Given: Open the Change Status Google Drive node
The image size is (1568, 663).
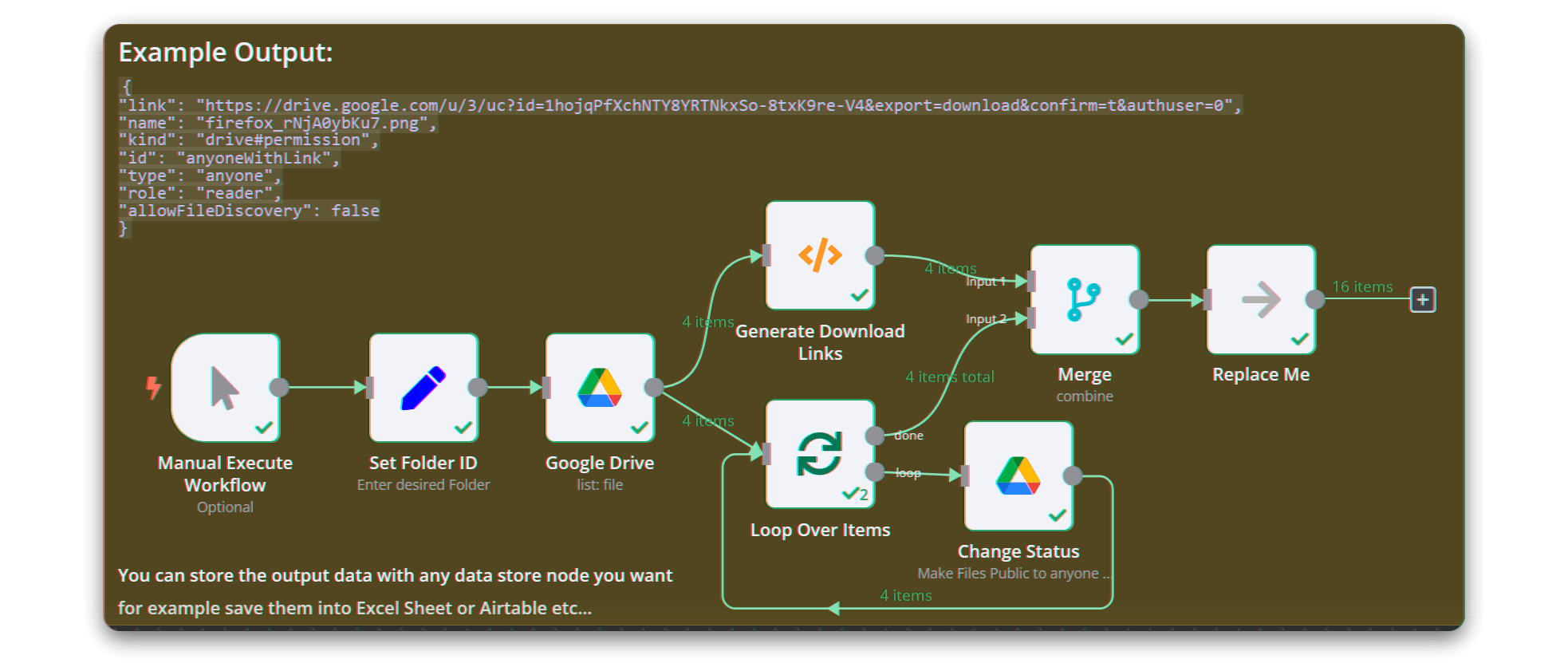Looking at the screenshot, I should pos(1018,476).
